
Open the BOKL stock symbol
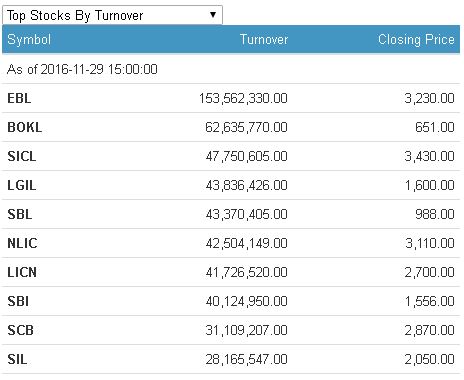pyautogui.click(x=25, y=127)
